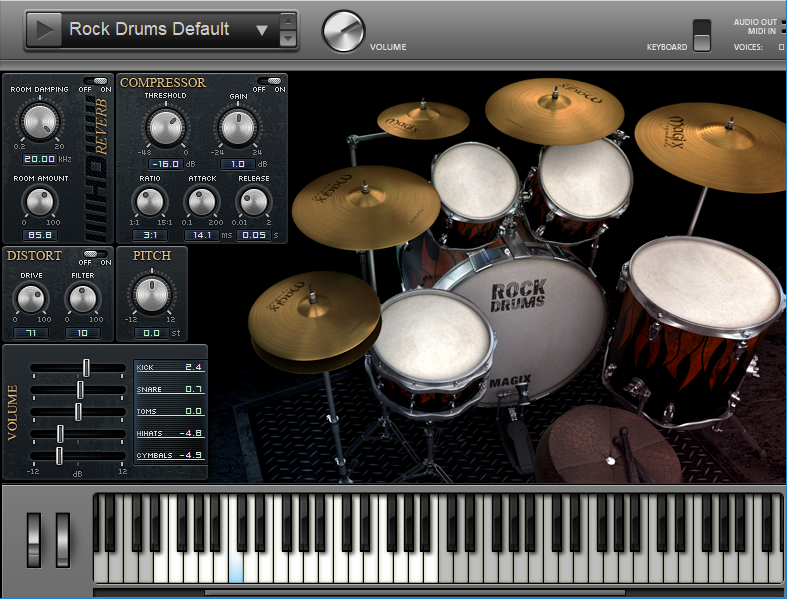Toggle the Compressor off/on switch
The width and height of the screenshot is (787, 599).
(x=270, y=81)
